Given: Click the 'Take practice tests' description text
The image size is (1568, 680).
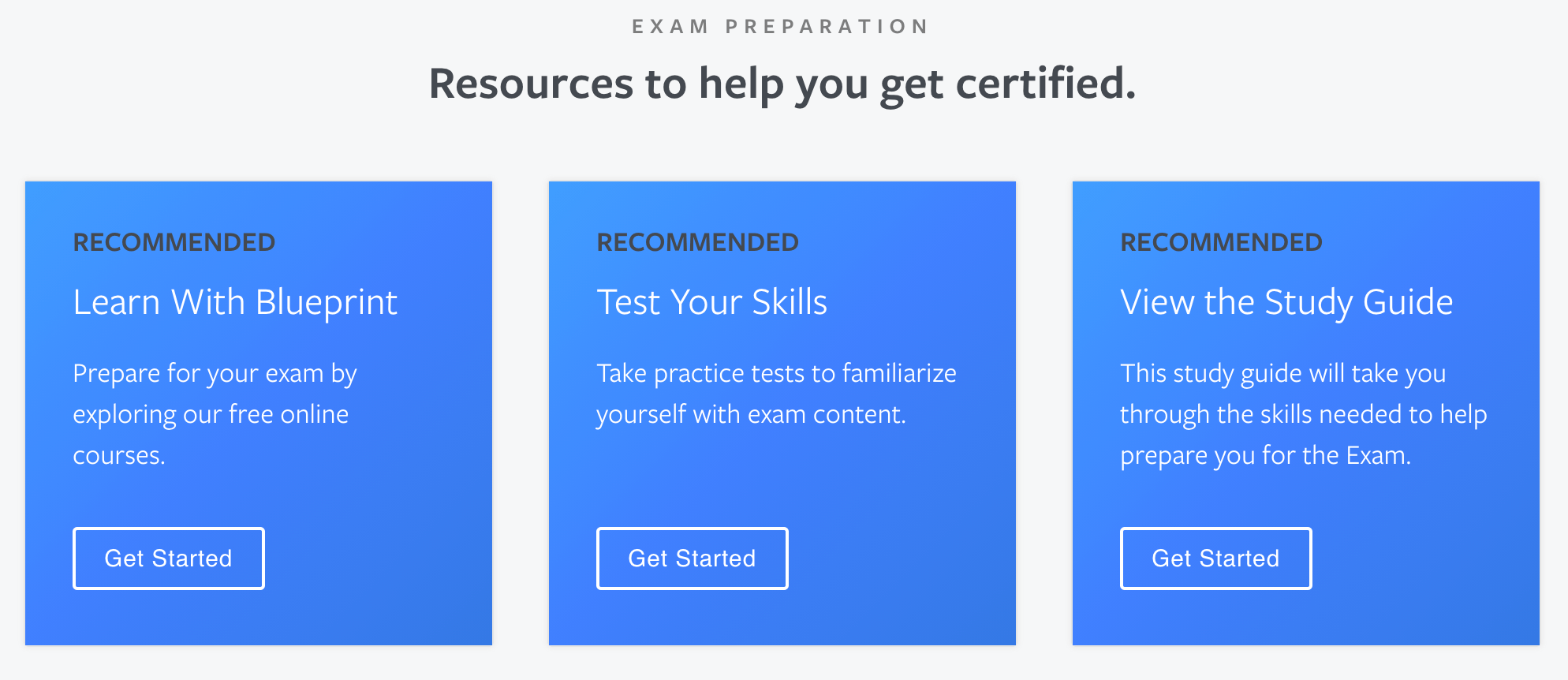Looking at the screenshot, I should pos(776,374).
